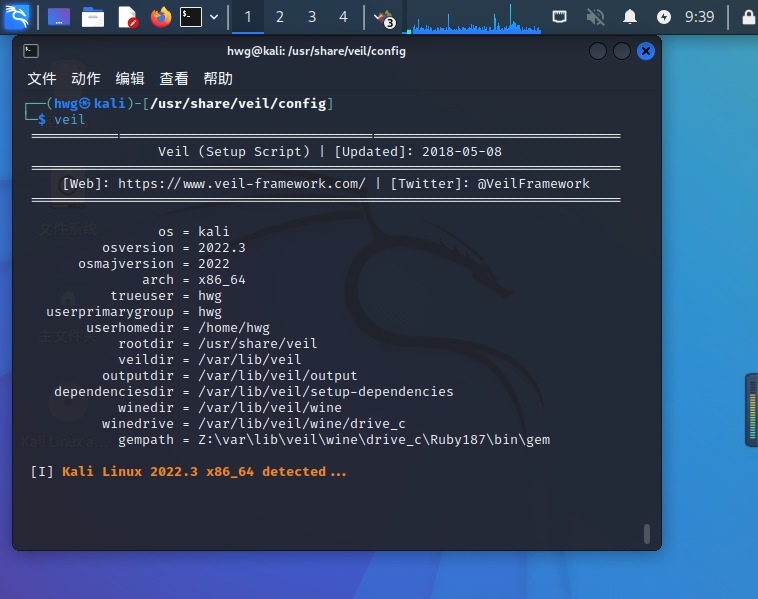
Task: Click the outputdir value /var/lib/veil/output
Action: [277, 376]
